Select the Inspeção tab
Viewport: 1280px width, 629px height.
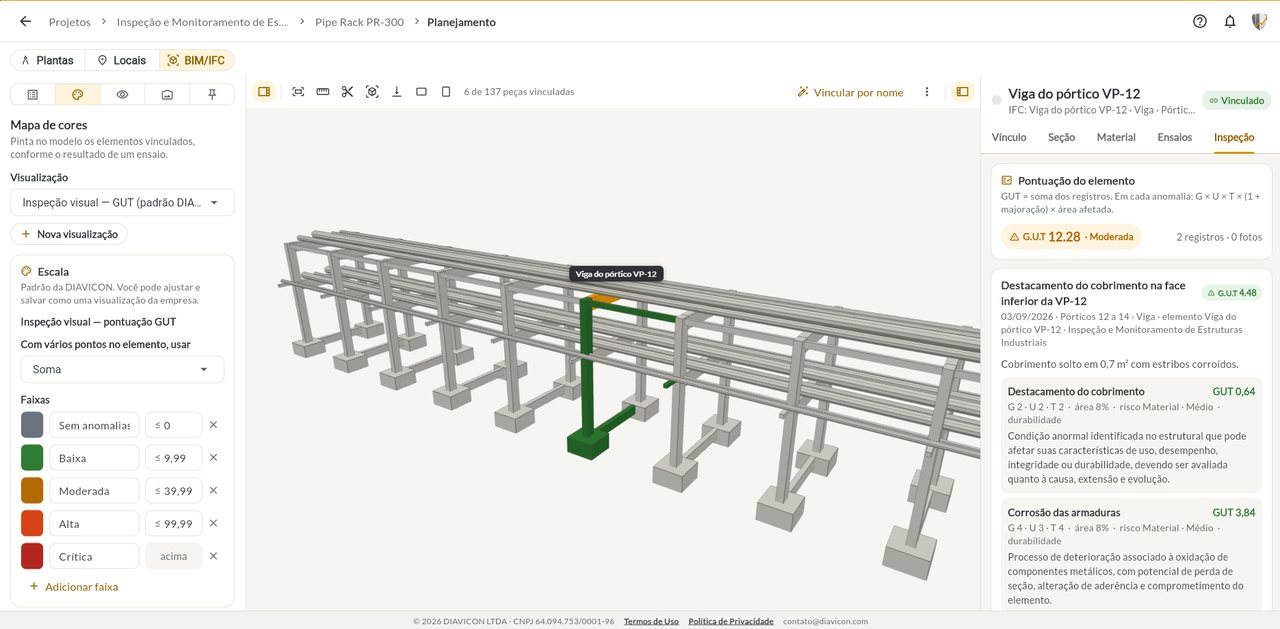(1234, 138)
